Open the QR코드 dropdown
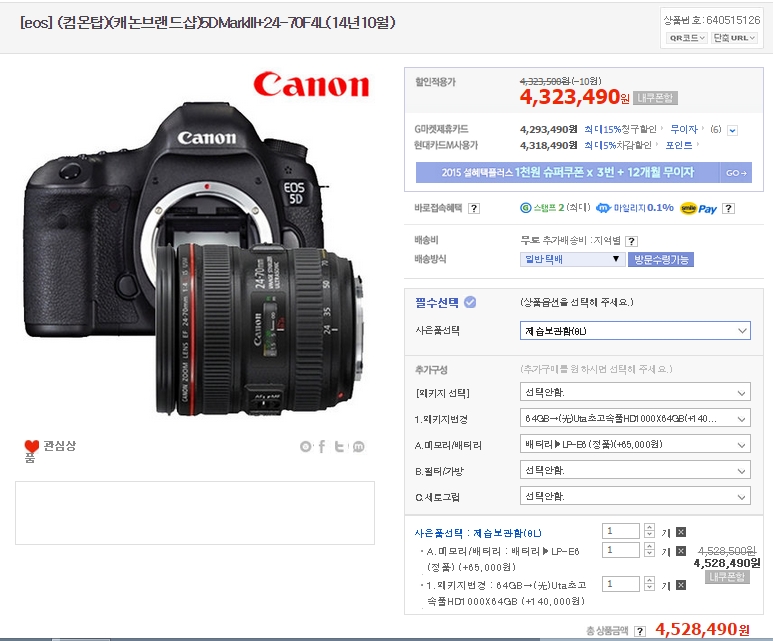The height and width of the screenshot is (641, 773). pos(687,37)
